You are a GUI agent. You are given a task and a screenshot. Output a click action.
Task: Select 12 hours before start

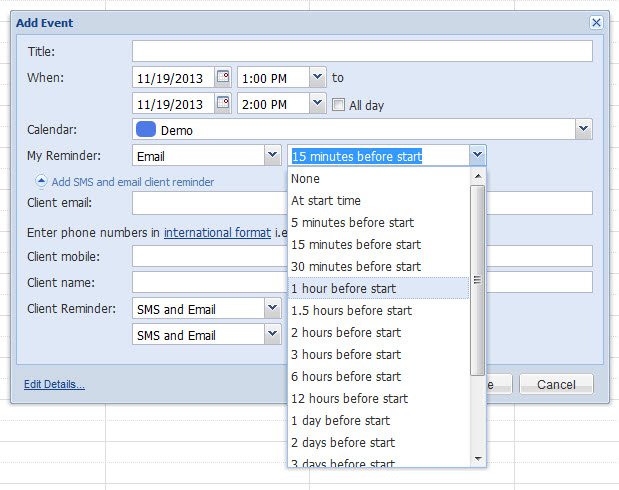378,398
